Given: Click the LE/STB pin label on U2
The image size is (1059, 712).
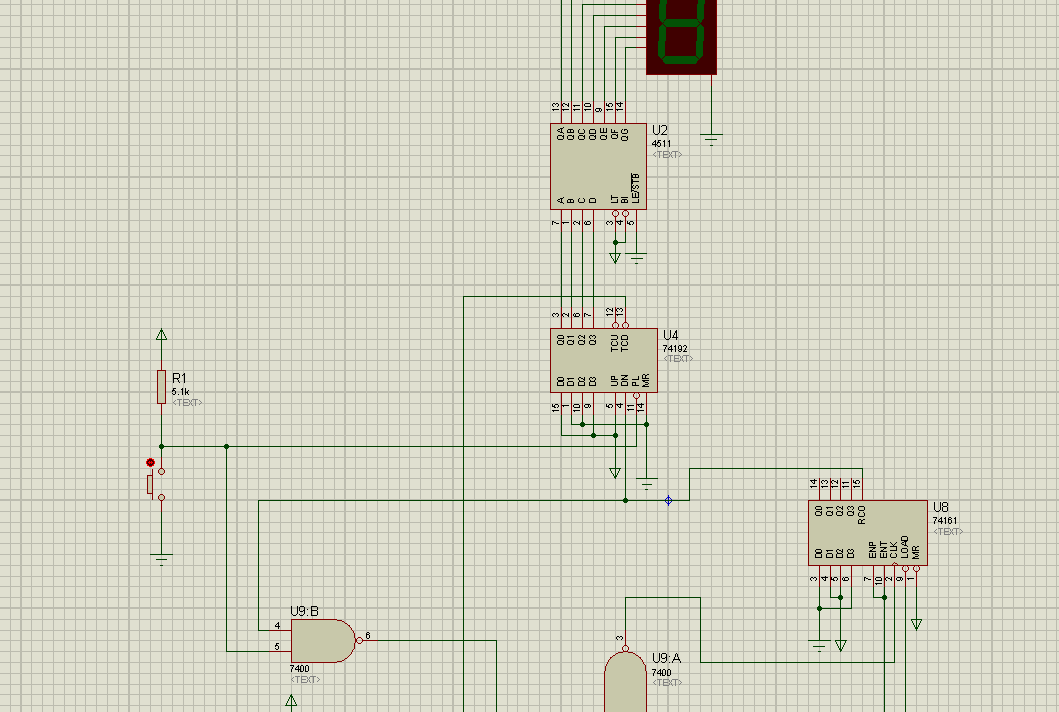Looking at the screenshot, I should [636, 188].
